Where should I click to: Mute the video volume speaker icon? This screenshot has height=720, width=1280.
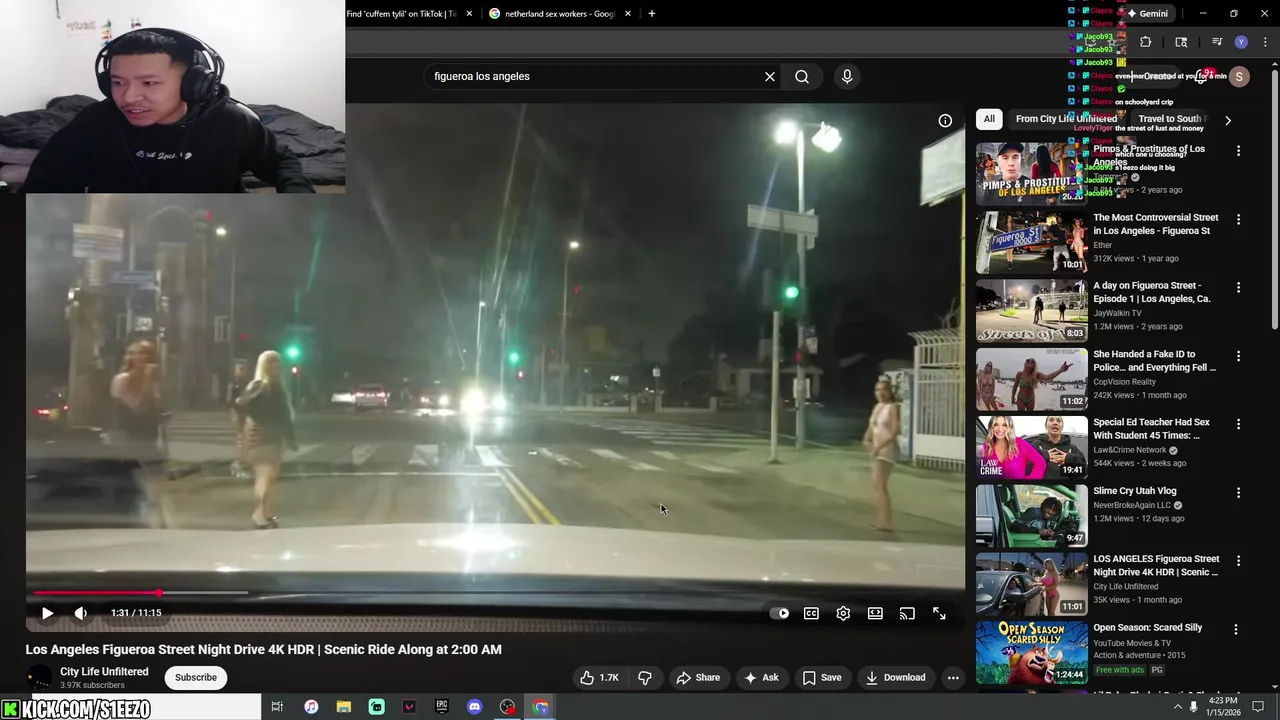(81, 613)
